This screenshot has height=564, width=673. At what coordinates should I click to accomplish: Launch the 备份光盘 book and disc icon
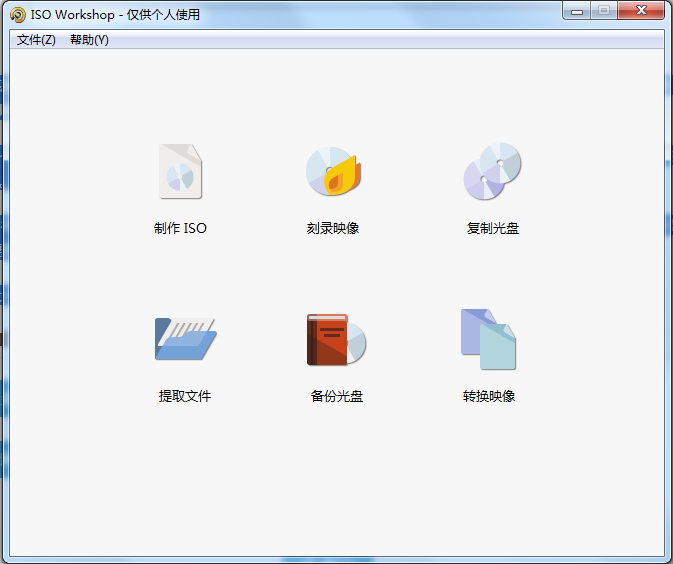(x=336, y=340)
